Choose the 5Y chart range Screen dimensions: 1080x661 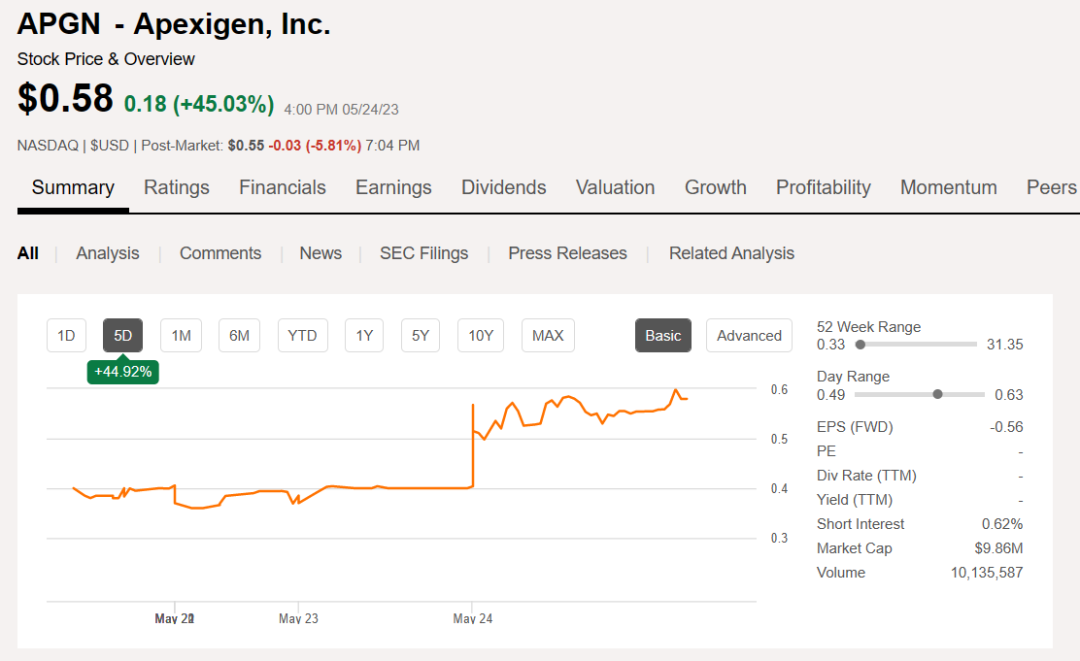coord(420,335)
